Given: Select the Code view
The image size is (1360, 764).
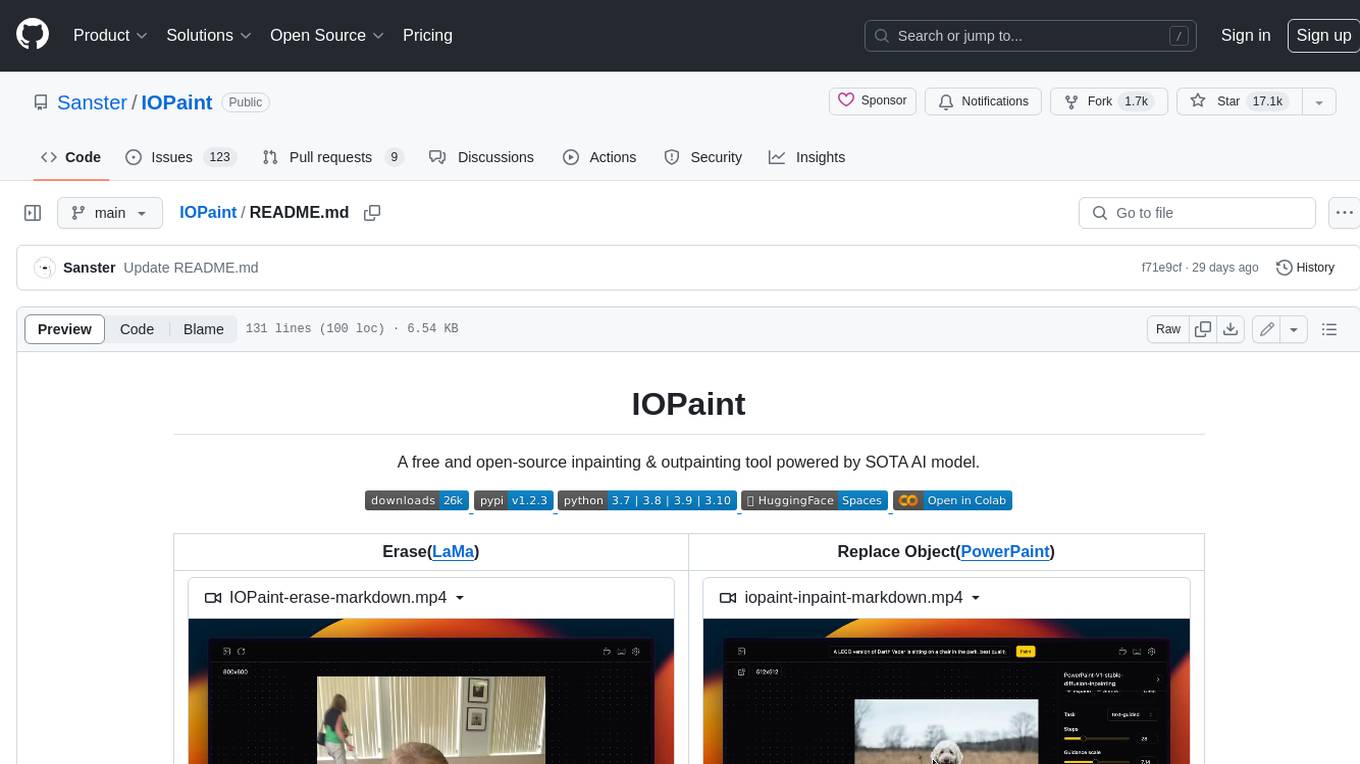Looking at the screenshot, I should pos(137,329).
